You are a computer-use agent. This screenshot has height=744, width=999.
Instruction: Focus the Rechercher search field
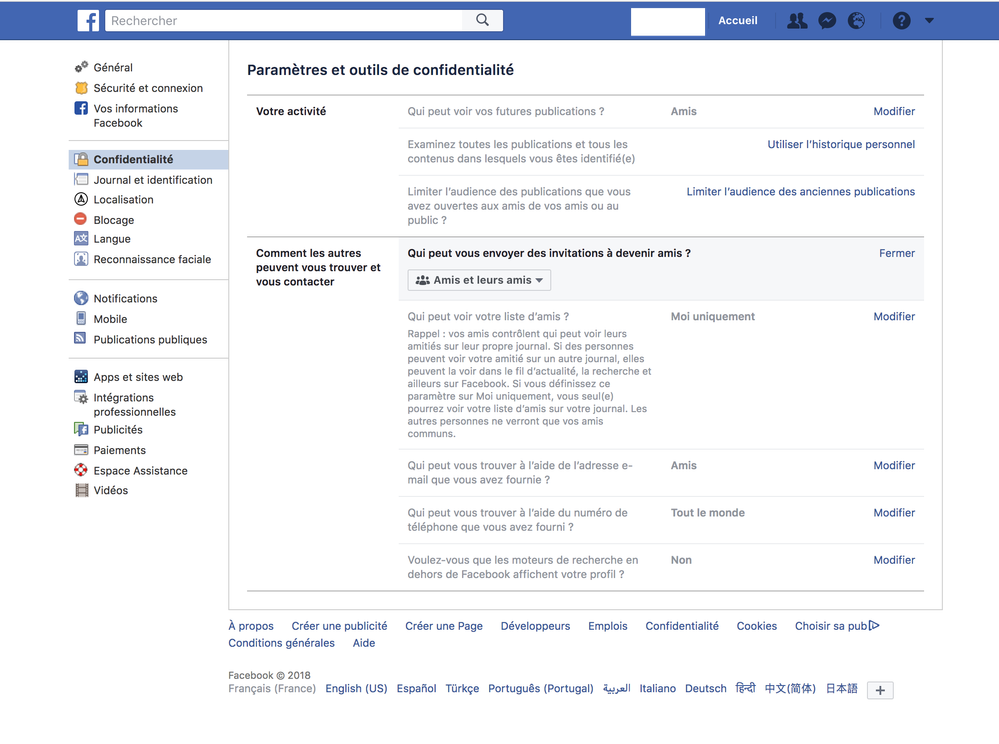pyautogui.click(x=284, y=20)
